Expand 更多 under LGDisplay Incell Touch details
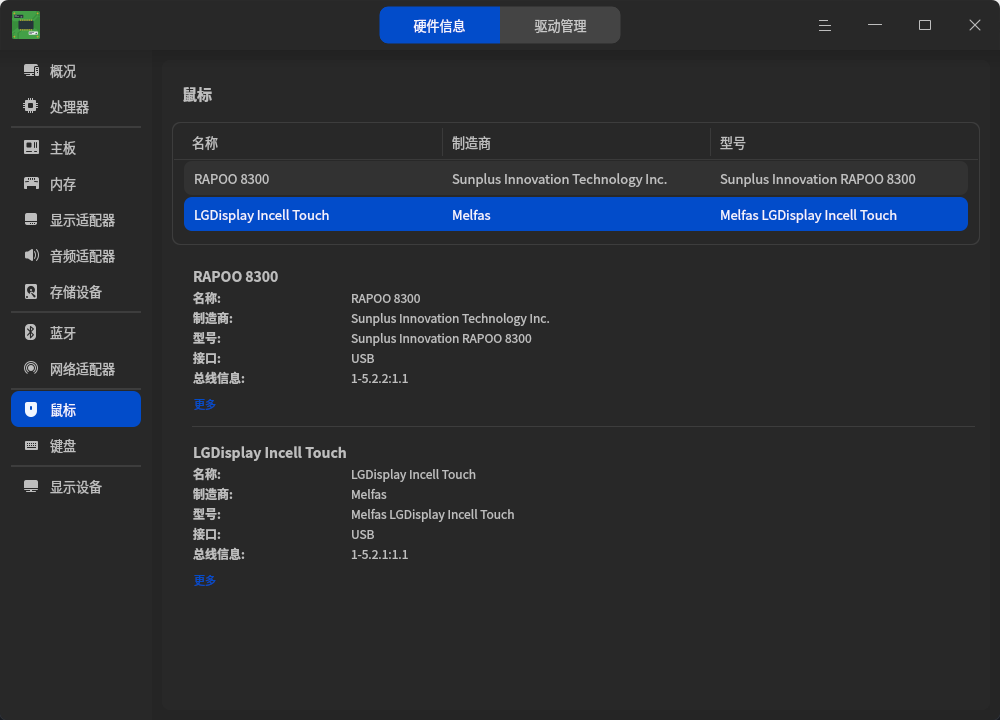The image size is (1000, 720). pos(205,580)
